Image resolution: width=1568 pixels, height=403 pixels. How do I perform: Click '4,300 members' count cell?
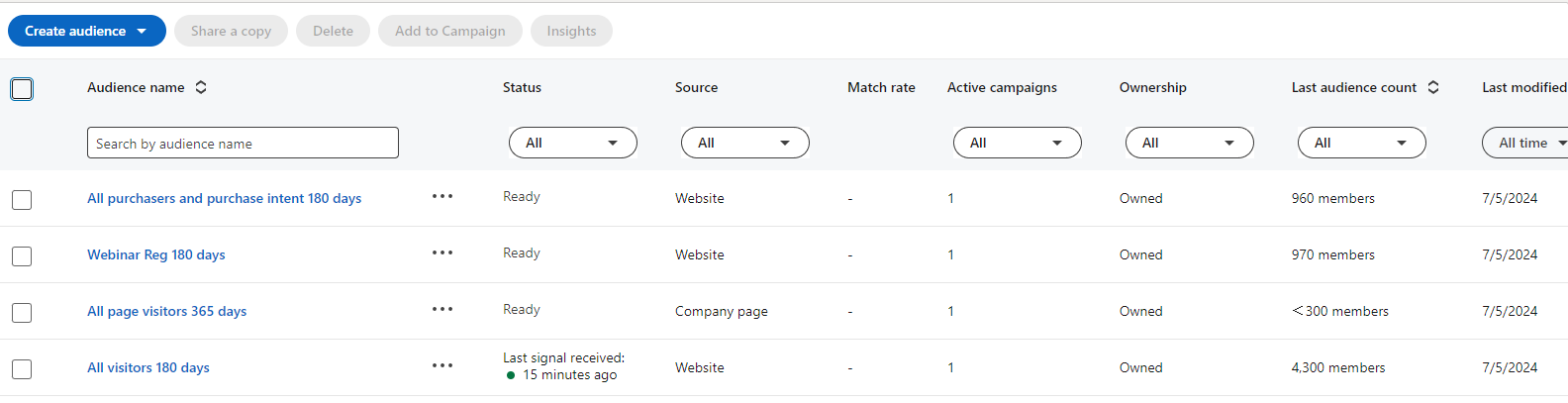point(1338,367)
